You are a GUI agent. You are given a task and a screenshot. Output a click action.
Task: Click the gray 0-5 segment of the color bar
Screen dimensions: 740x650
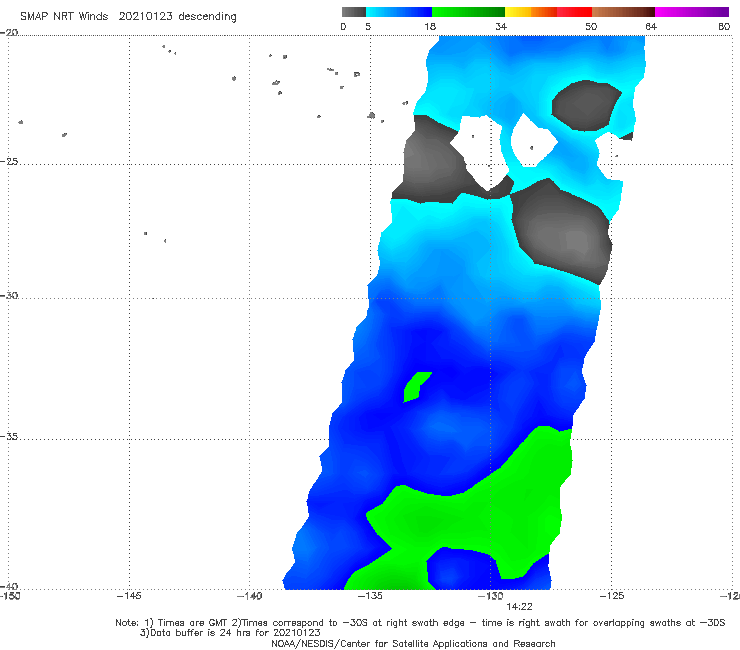click(353, 12)
